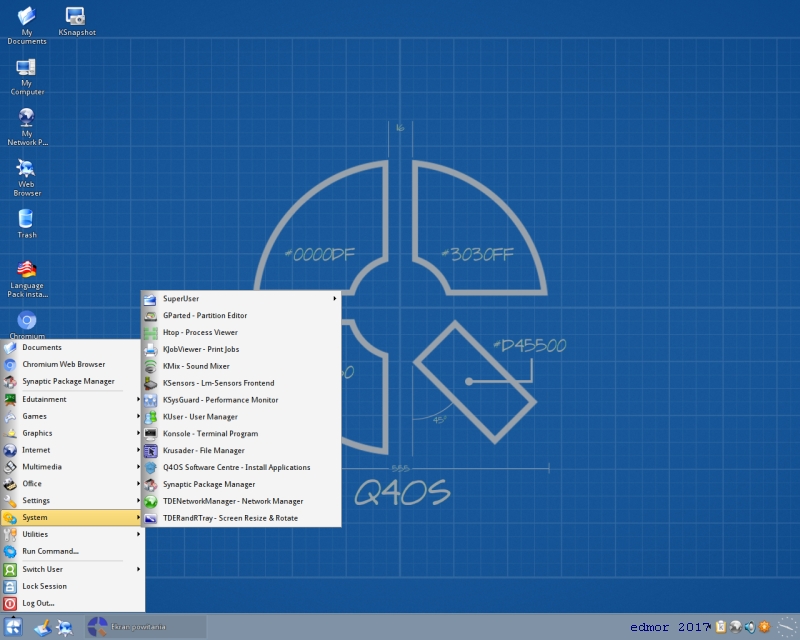Open the KSnapshot desktop icon

click(x=77, y=21)
